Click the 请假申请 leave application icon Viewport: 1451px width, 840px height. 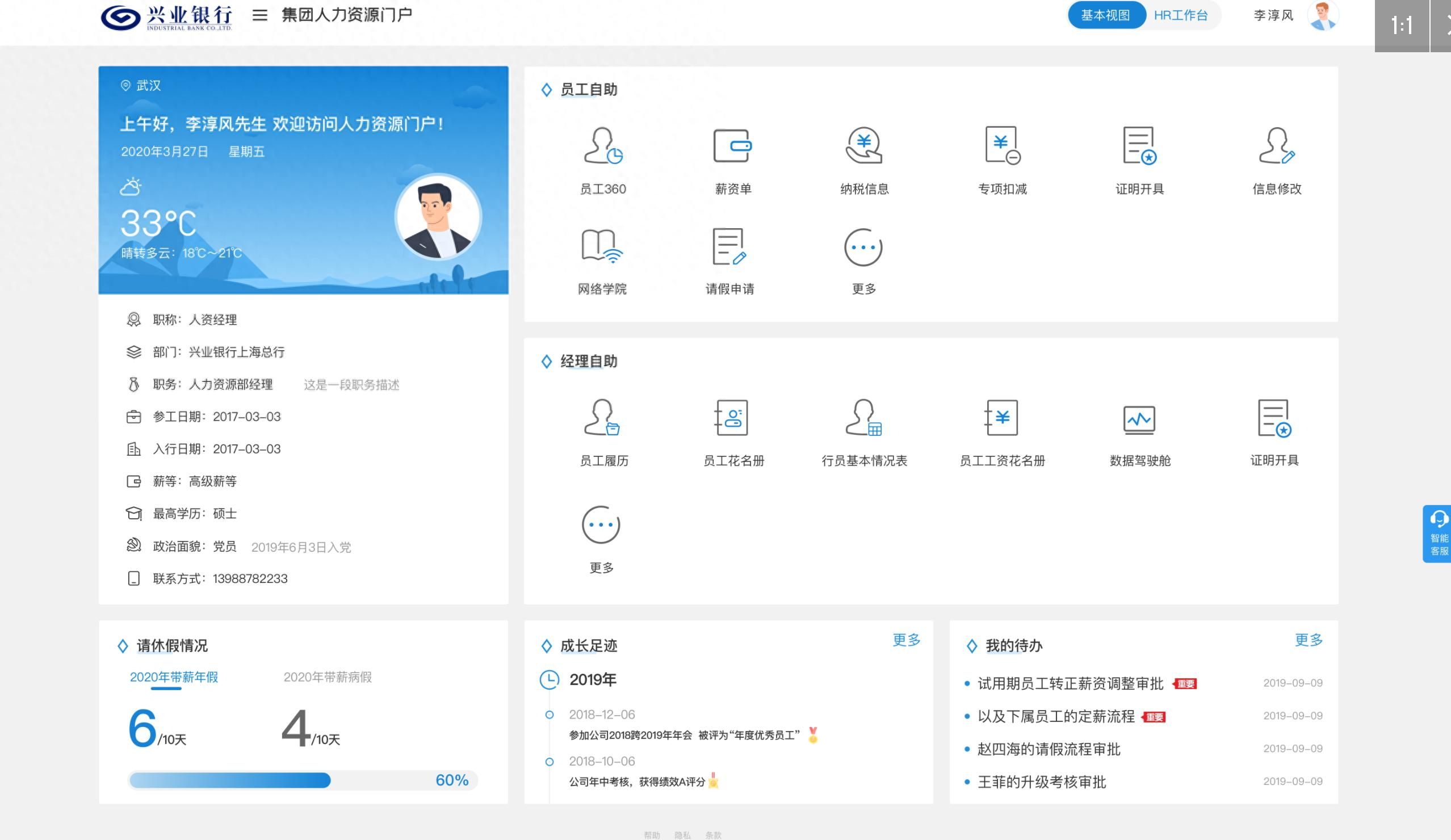coord(729,246)
